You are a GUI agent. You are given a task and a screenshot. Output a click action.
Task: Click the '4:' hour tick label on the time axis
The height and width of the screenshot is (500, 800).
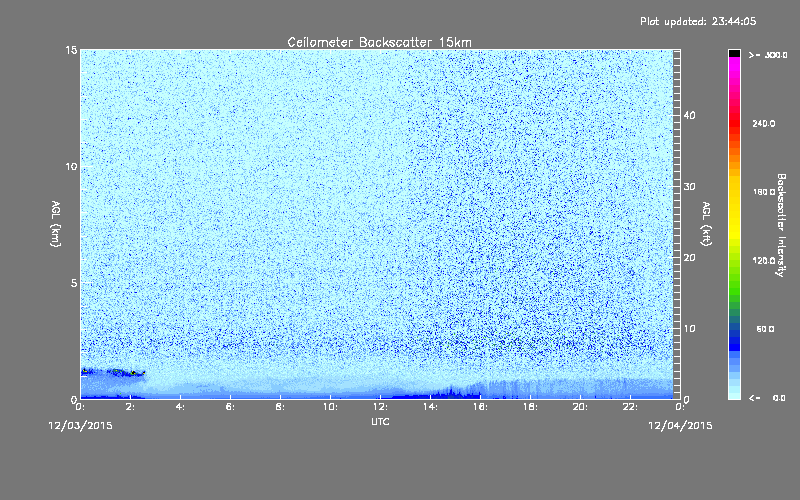(180, 407)
